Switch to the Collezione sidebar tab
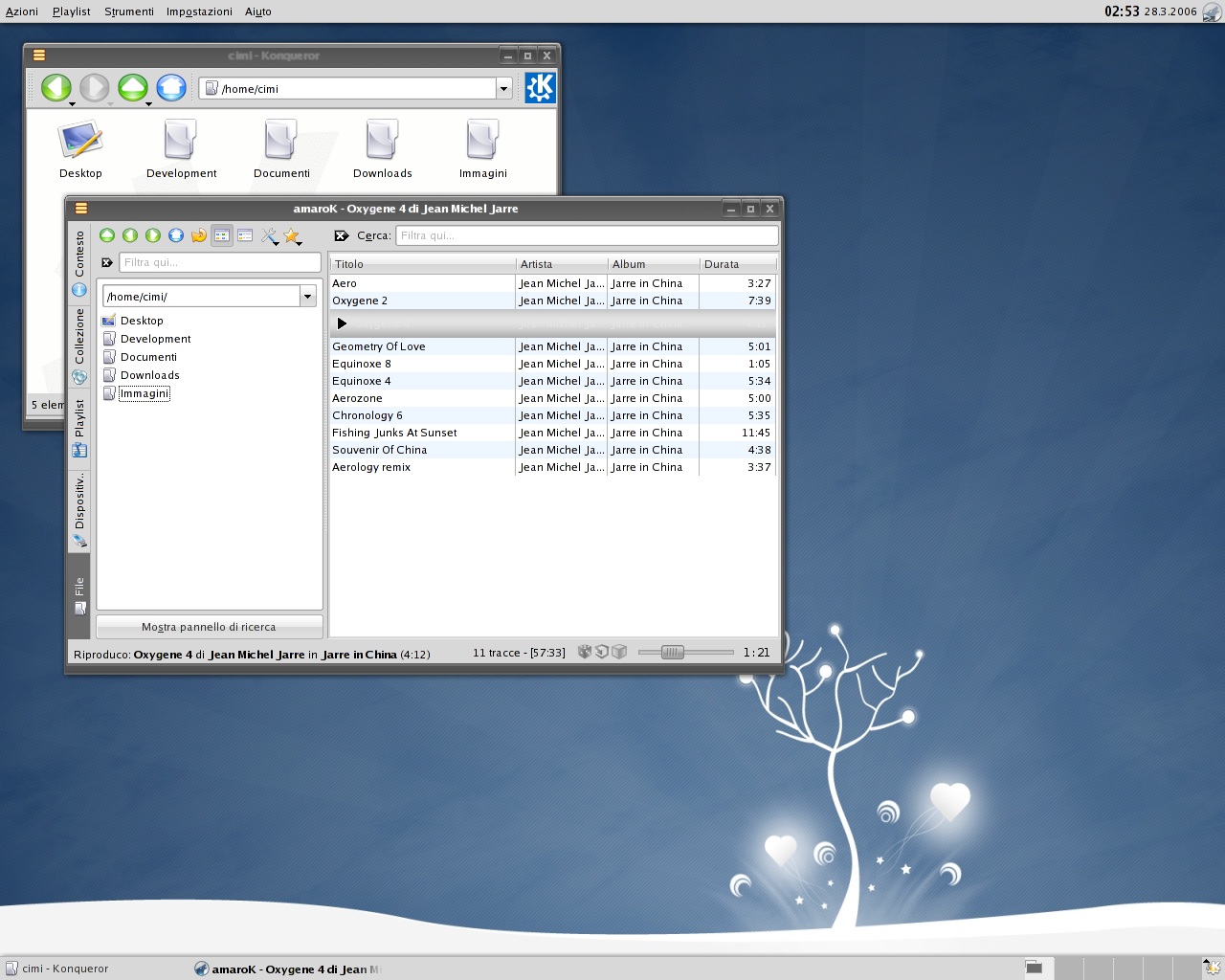Image resolution: width=1225 pixels, height=980 pixels. tap(79, 346)
